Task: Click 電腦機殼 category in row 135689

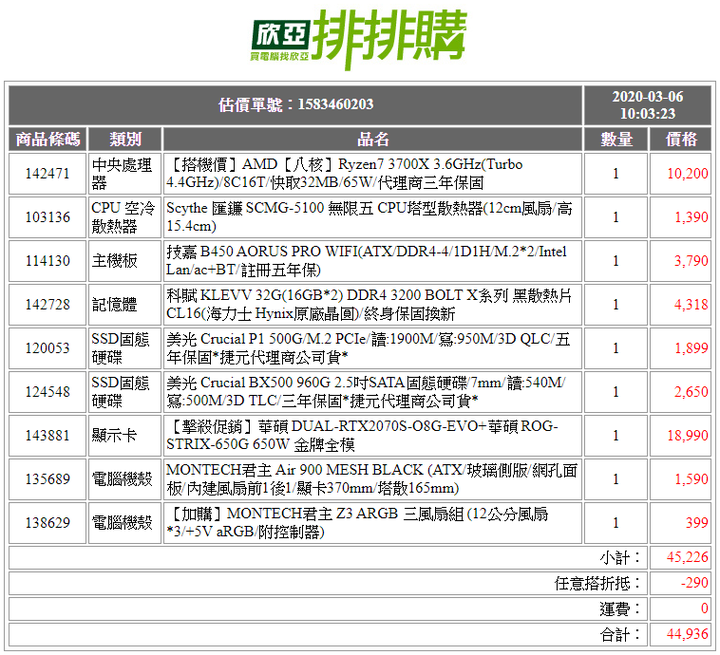Action: (125, 479)
